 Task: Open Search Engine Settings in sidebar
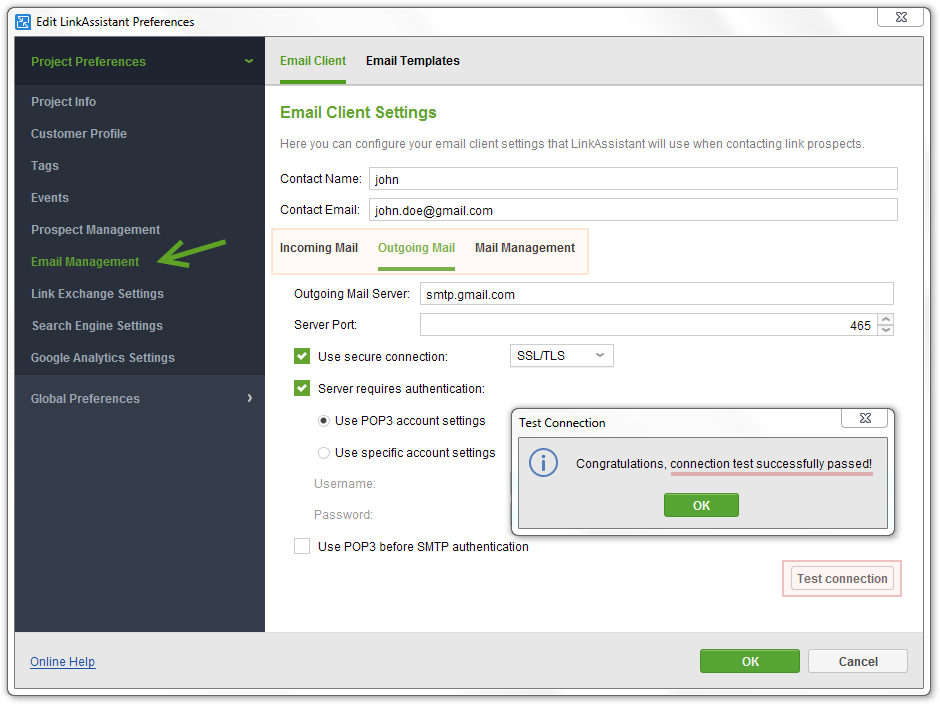coord(97,326)
